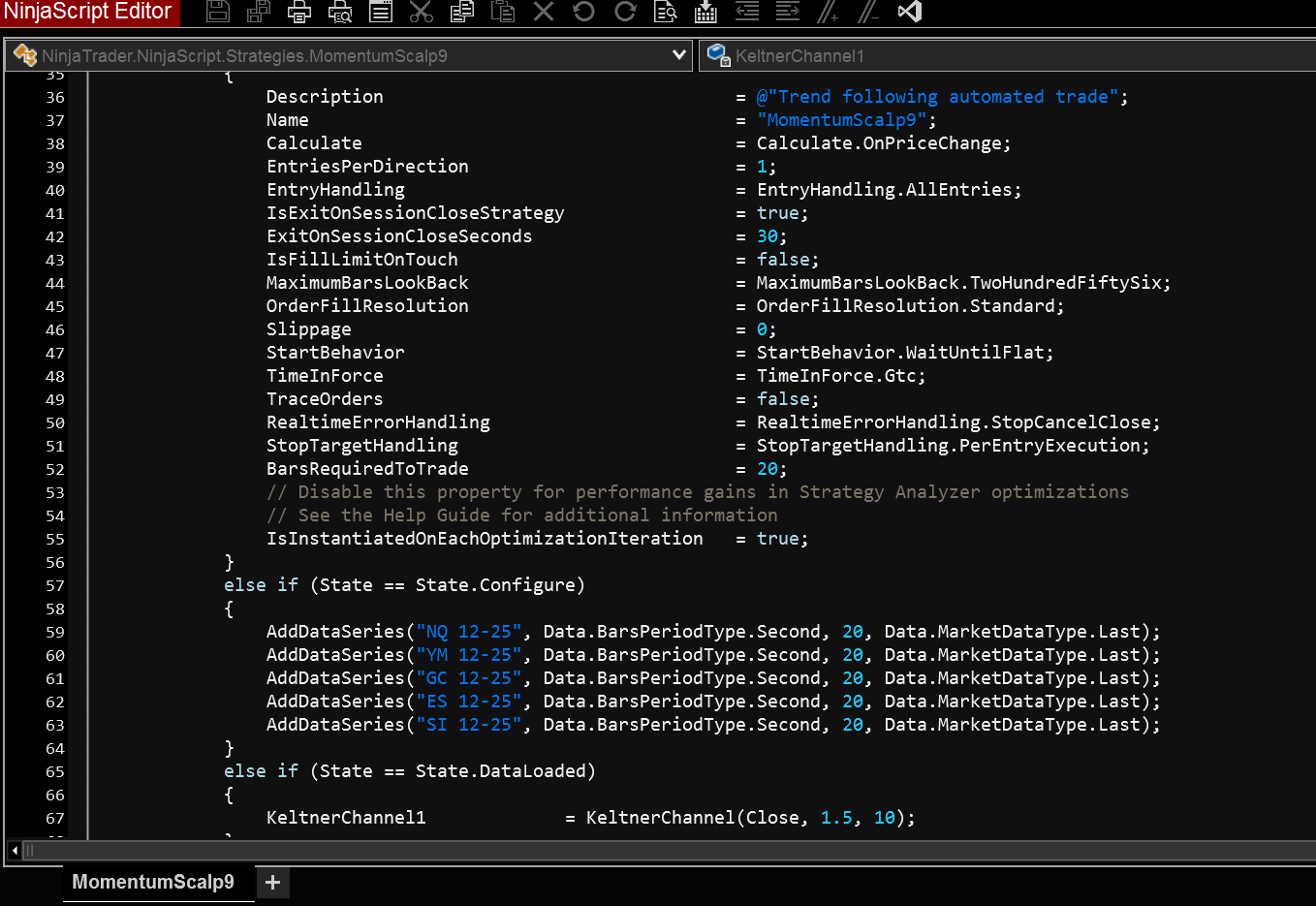
Task: Click the BarsRequiredToTrade value 20
Action: point(767,469)
